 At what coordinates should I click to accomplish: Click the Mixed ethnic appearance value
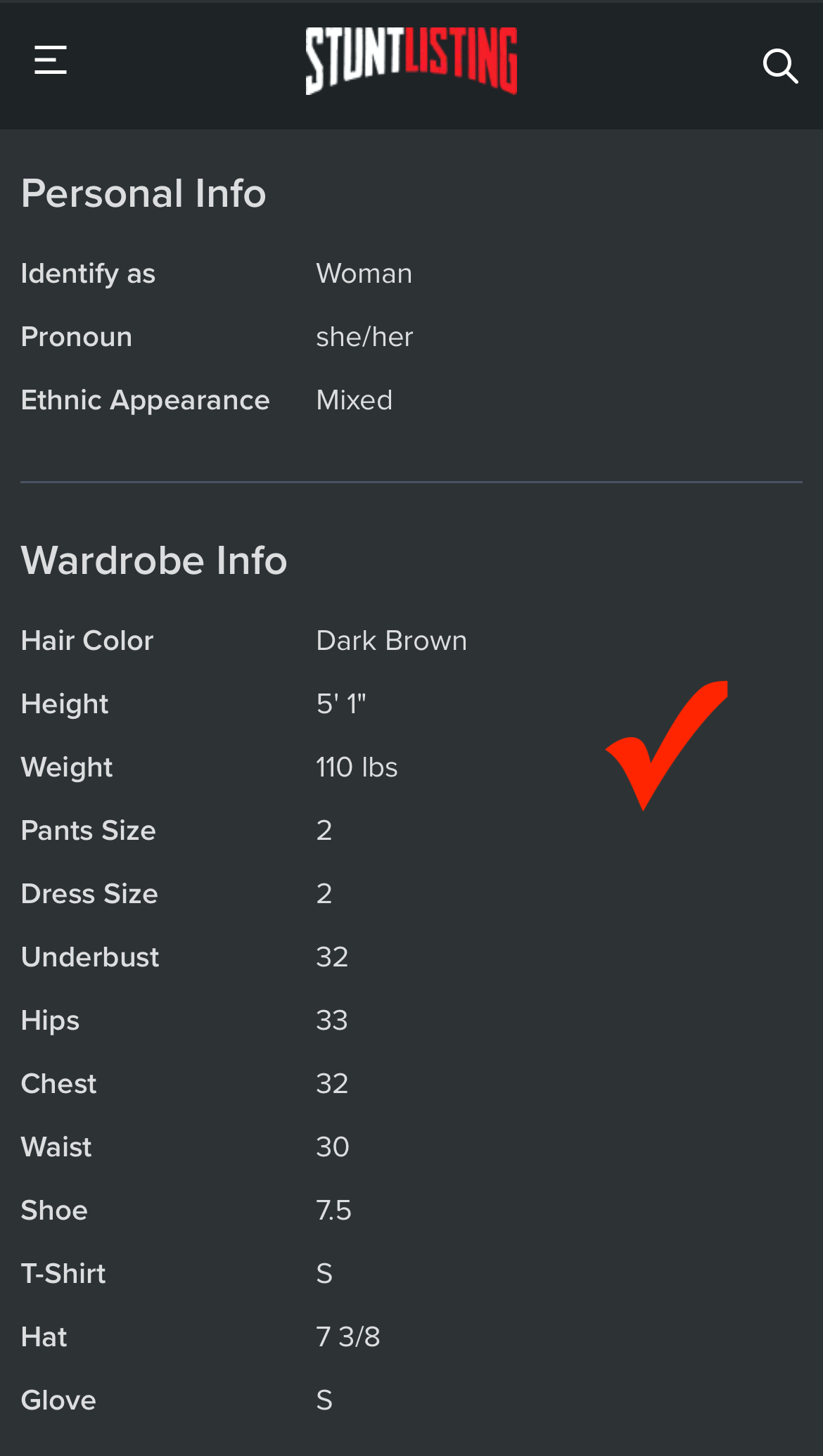(355, 400)
